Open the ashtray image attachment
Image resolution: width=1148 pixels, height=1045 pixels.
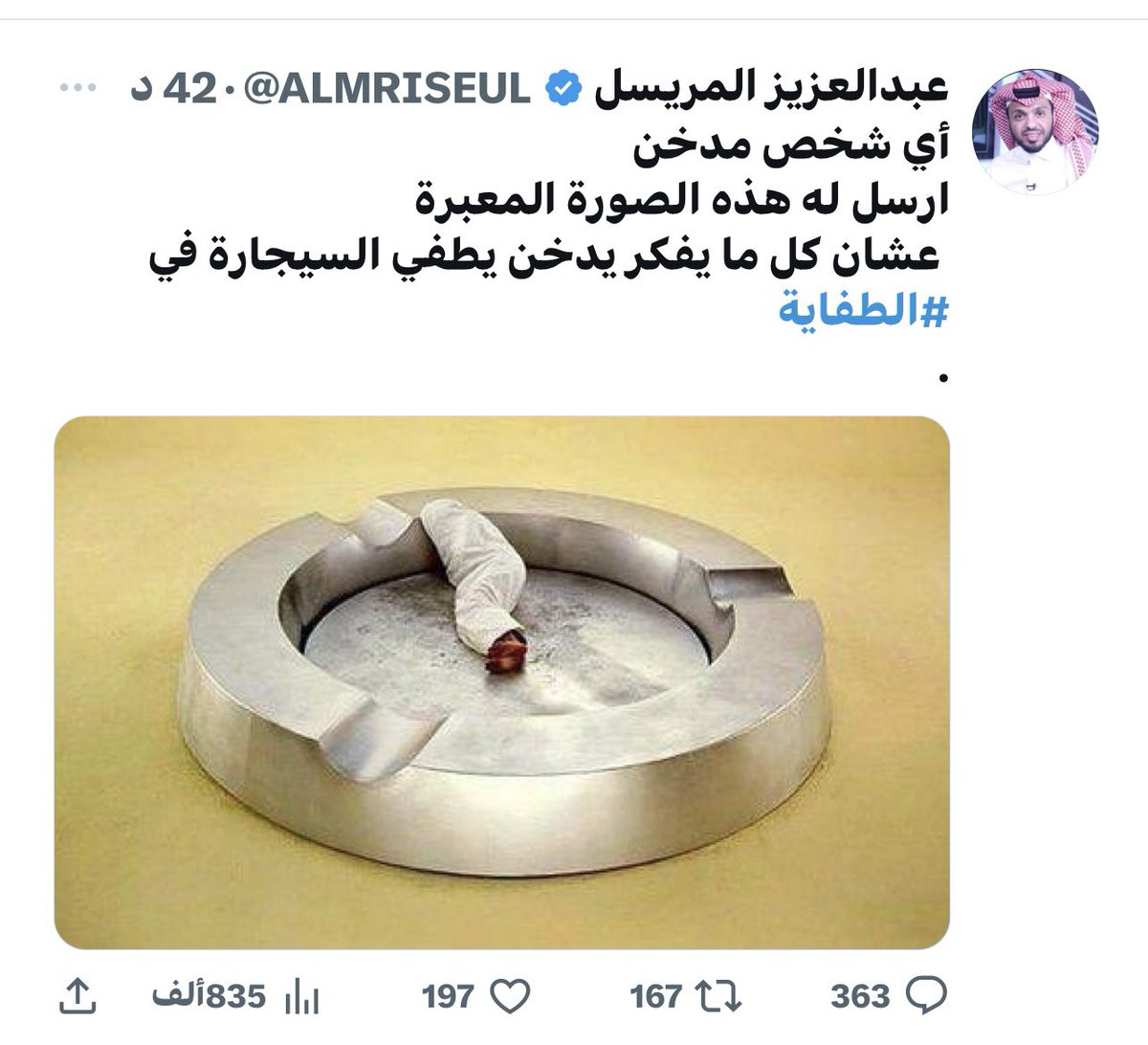pyautogui.click(x=501, y=683)
